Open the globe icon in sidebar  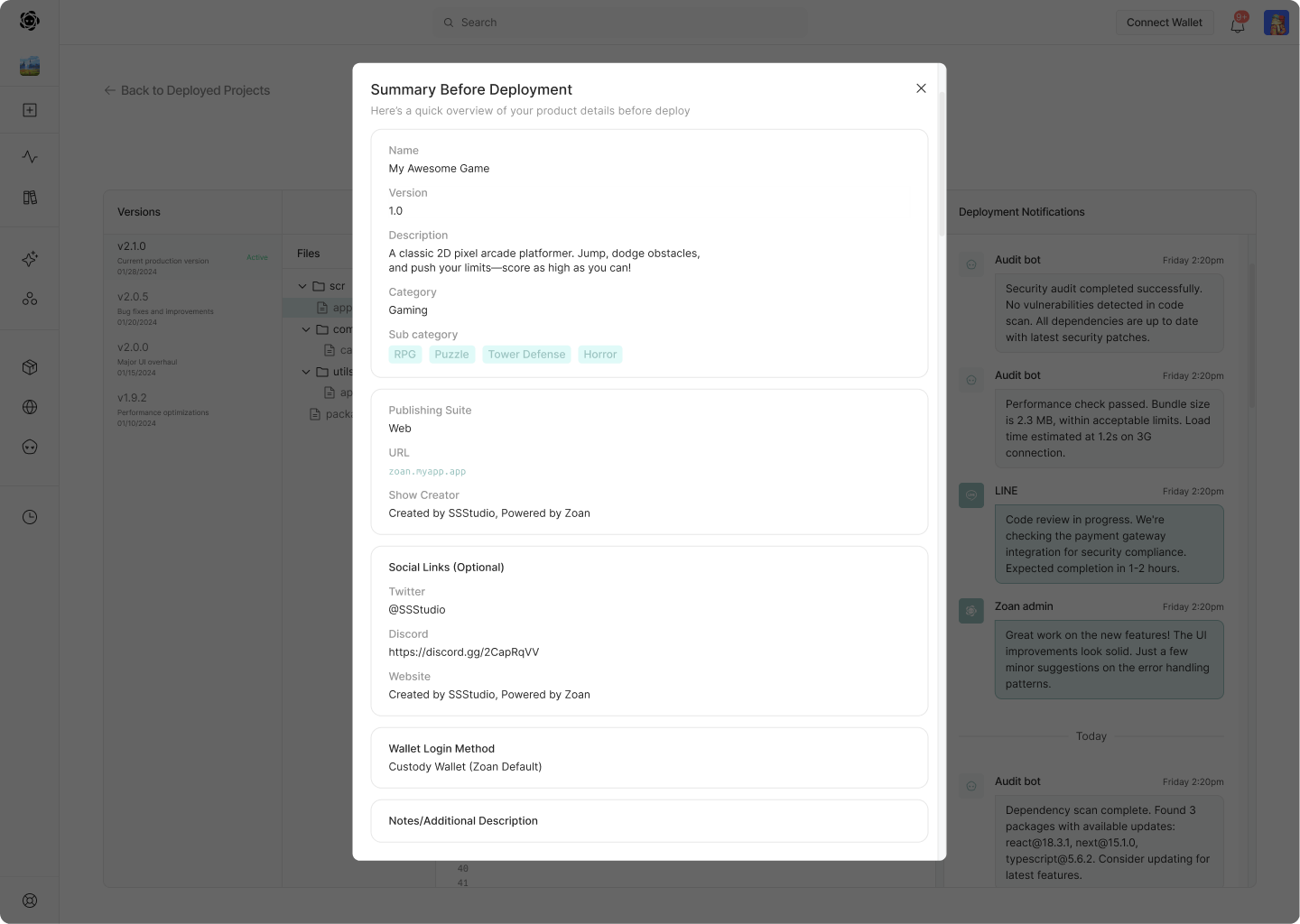30,407
